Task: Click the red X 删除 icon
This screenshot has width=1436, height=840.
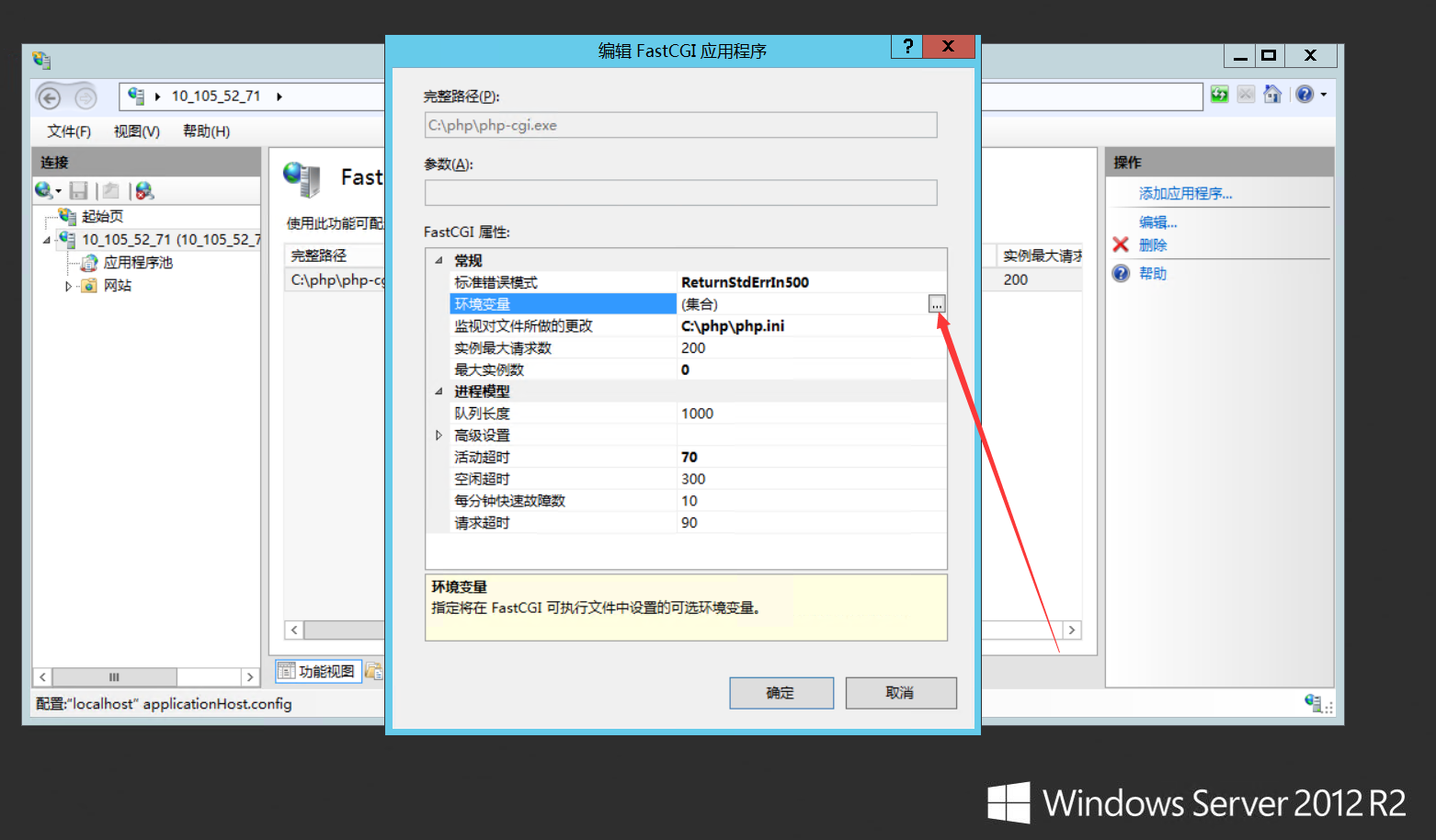Action: tap(1121, 244)
